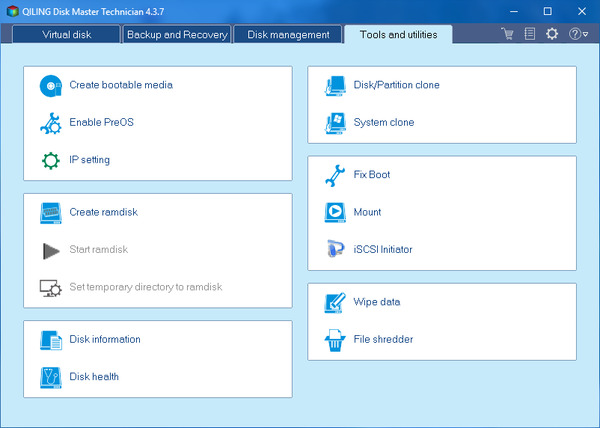Viewport: 600px width, 428px height.
Task: Switch to the Virtual disk tab
Action: (69, 34)
